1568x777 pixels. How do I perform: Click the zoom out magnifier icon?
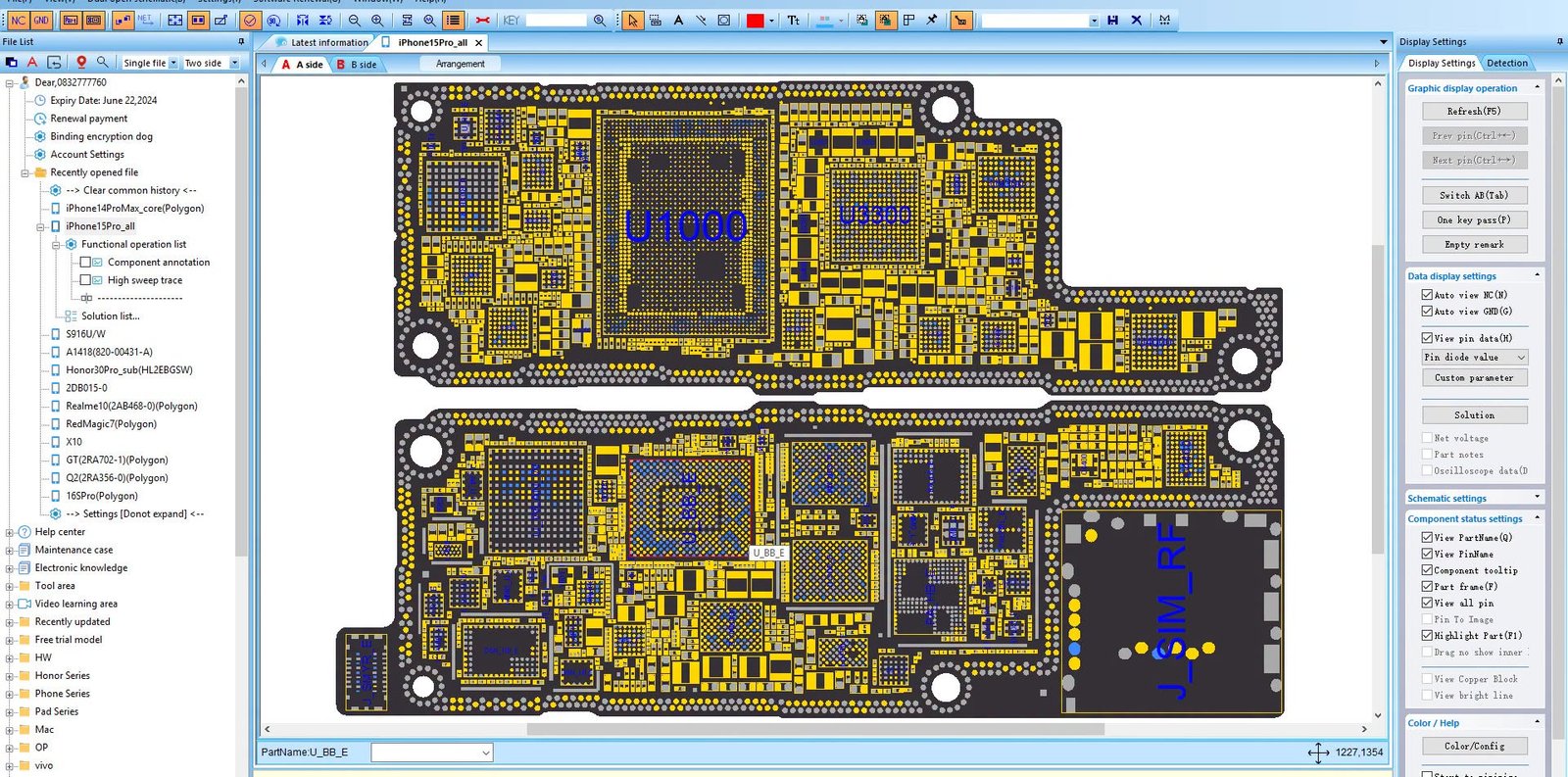355,20
